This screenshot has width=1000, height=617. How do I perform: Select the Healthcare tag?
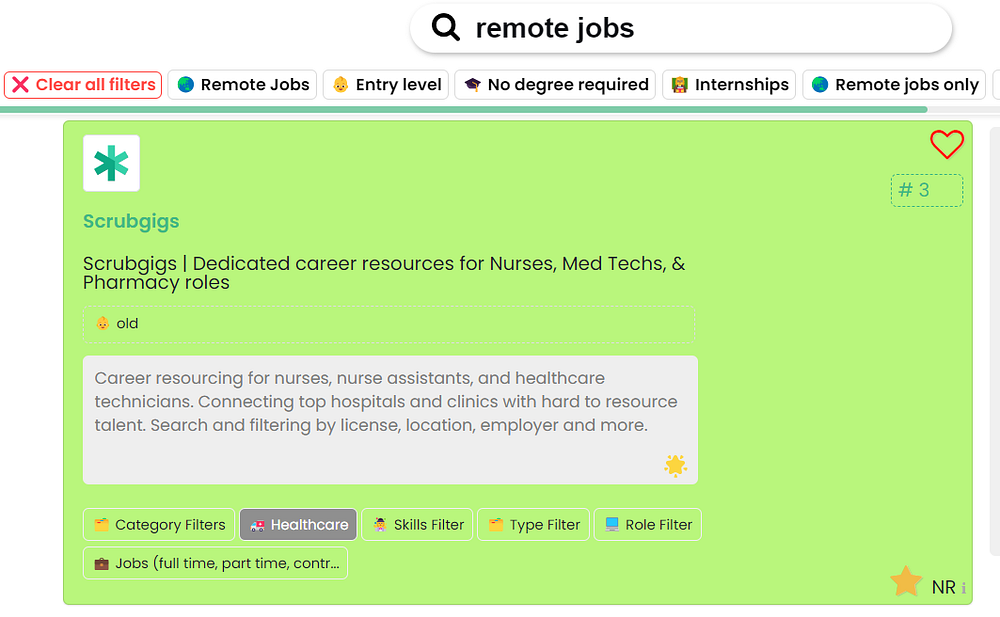(298, 525)
